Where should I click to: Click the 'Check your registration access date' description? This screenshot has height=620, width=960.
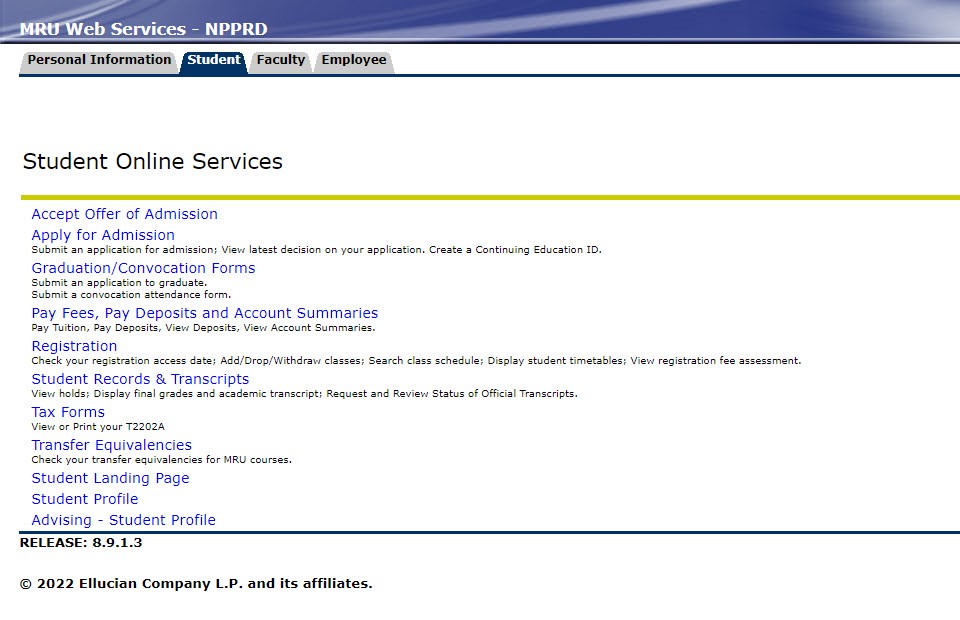pos(416,361)
